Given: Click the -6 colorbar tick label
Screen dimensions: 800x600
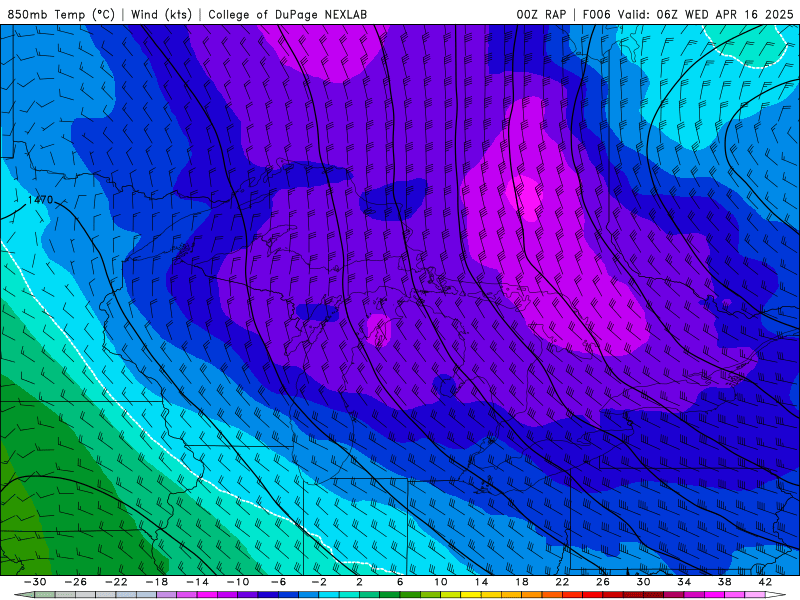Looking at the screenshot, I should (279, 582).
